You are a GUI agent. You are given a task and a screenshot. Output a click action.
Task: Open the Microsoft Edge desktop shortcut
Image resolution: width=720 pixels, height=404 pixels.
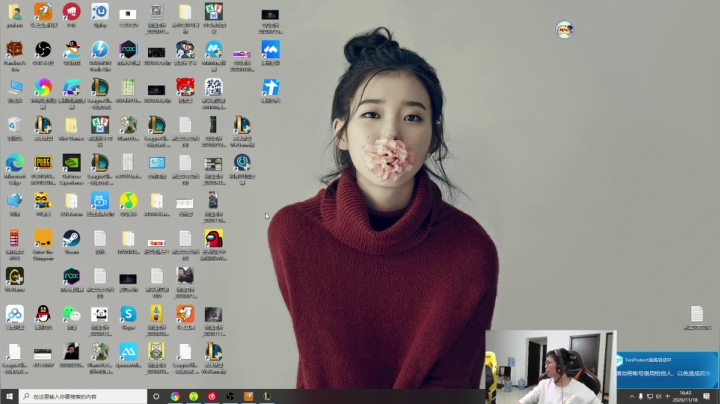(15, 163)
